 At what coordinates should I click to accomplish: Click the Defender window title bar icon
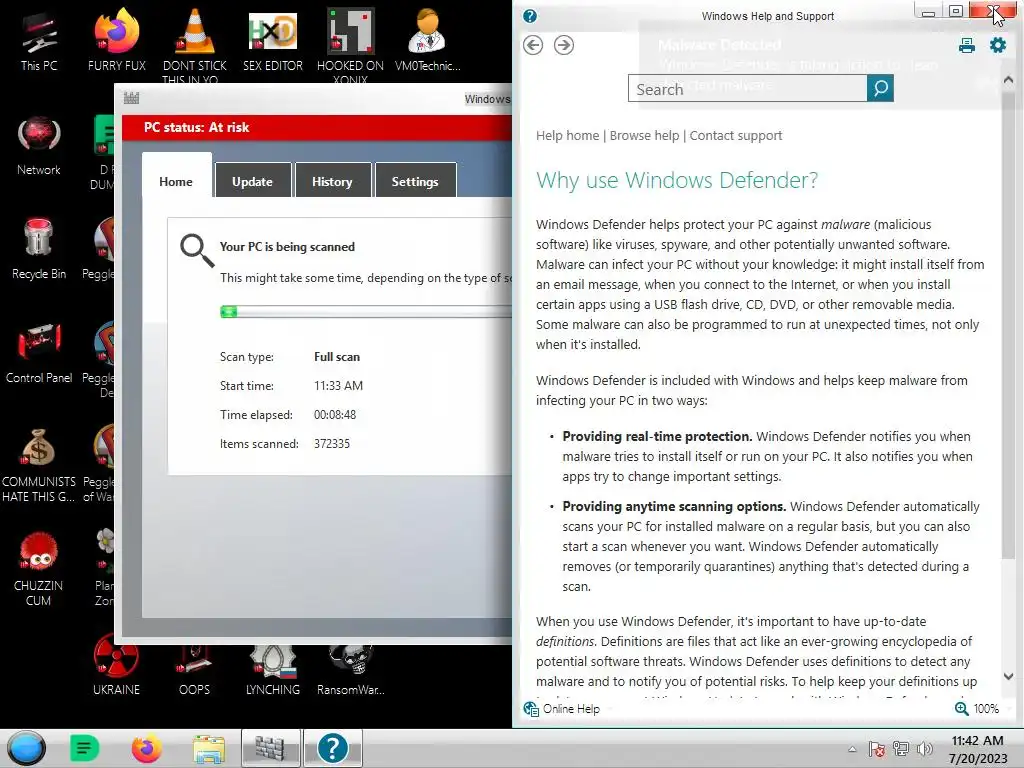tap(131, 98)
